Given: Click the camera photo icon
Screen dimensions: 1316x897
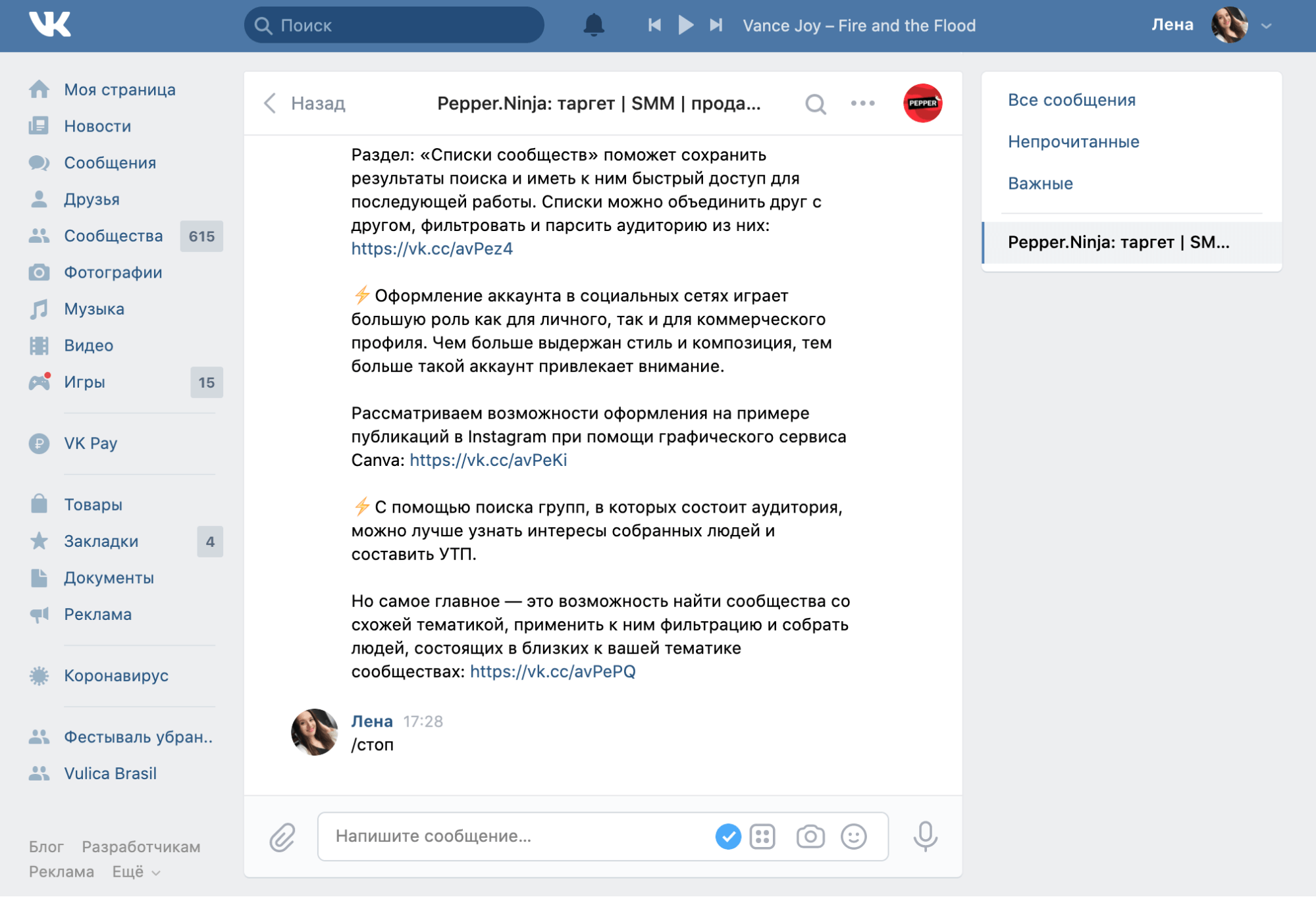Looking at the screenshot, I should click(x=810, y=836).
